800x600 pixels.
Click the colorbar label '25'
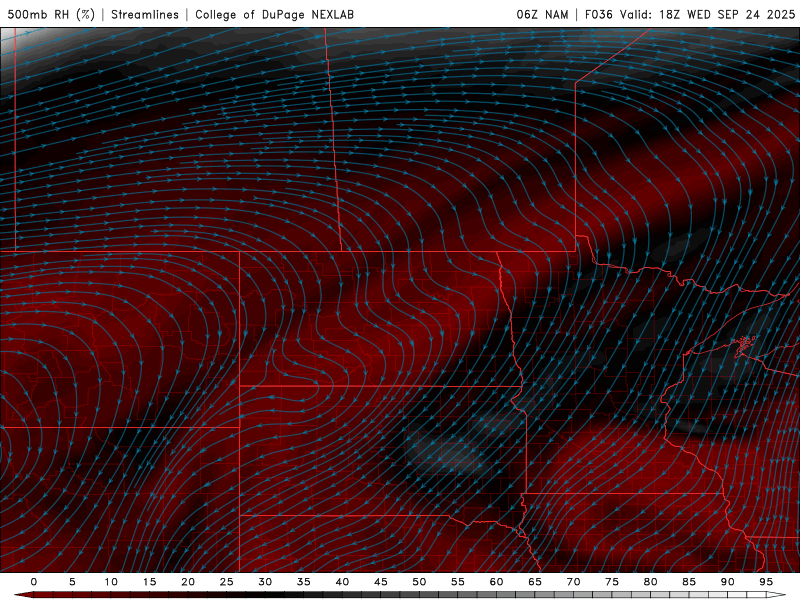(x=227, y=582)
